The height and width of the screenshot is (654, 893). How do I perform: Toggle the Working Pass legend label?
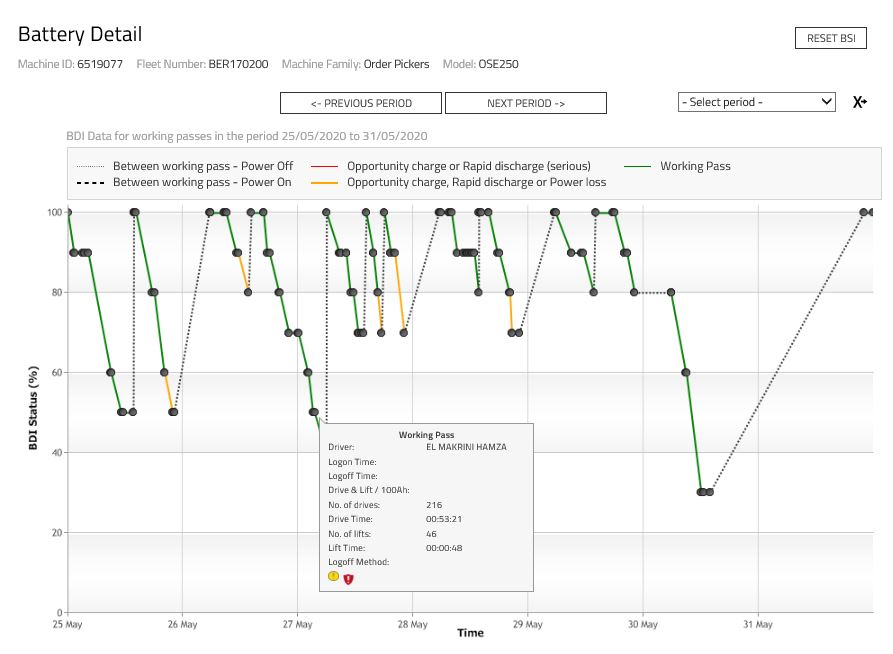click(695, 166)
